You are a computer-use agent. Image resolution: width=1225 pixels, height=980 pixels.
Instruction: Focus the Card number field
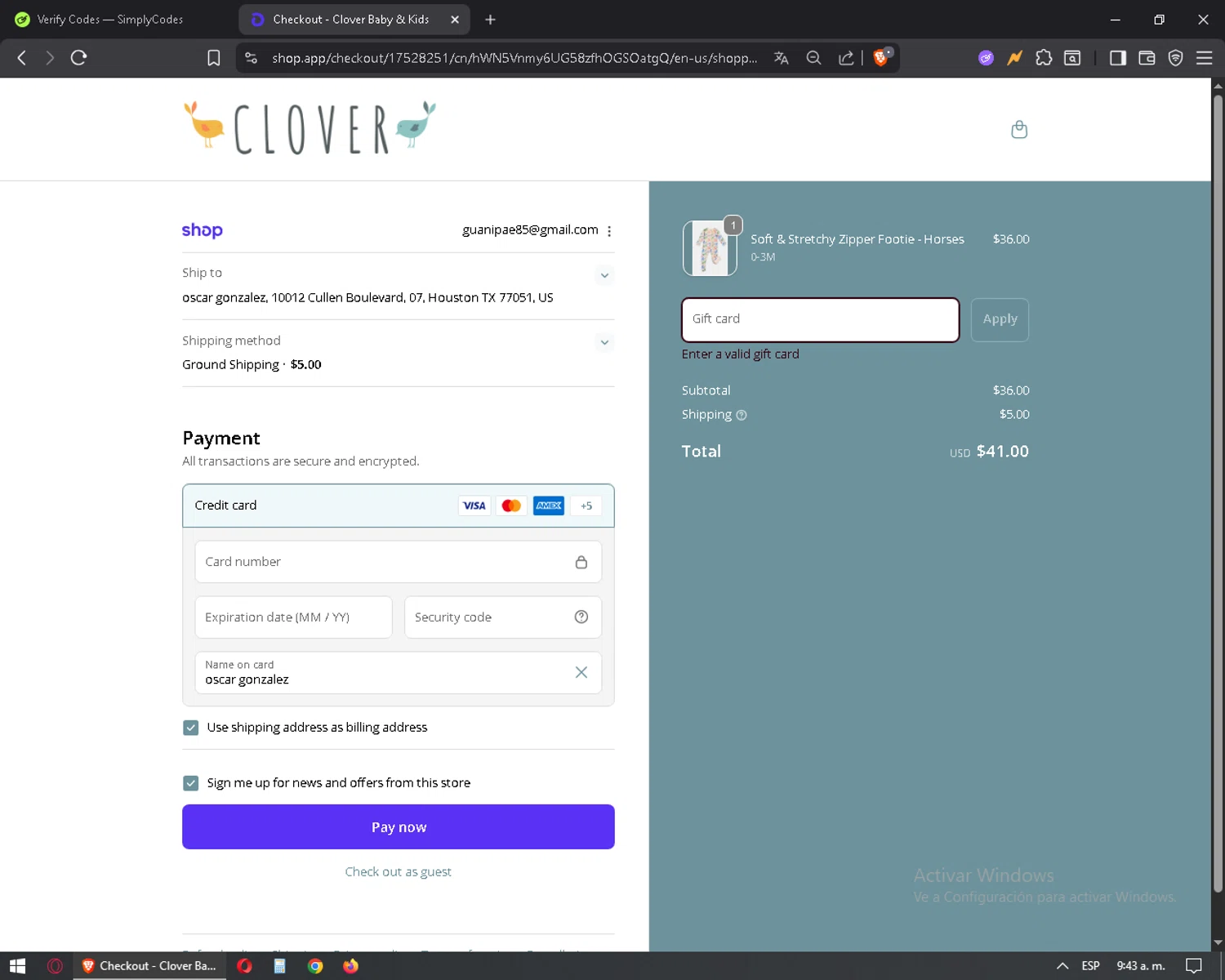click(399, 562)
